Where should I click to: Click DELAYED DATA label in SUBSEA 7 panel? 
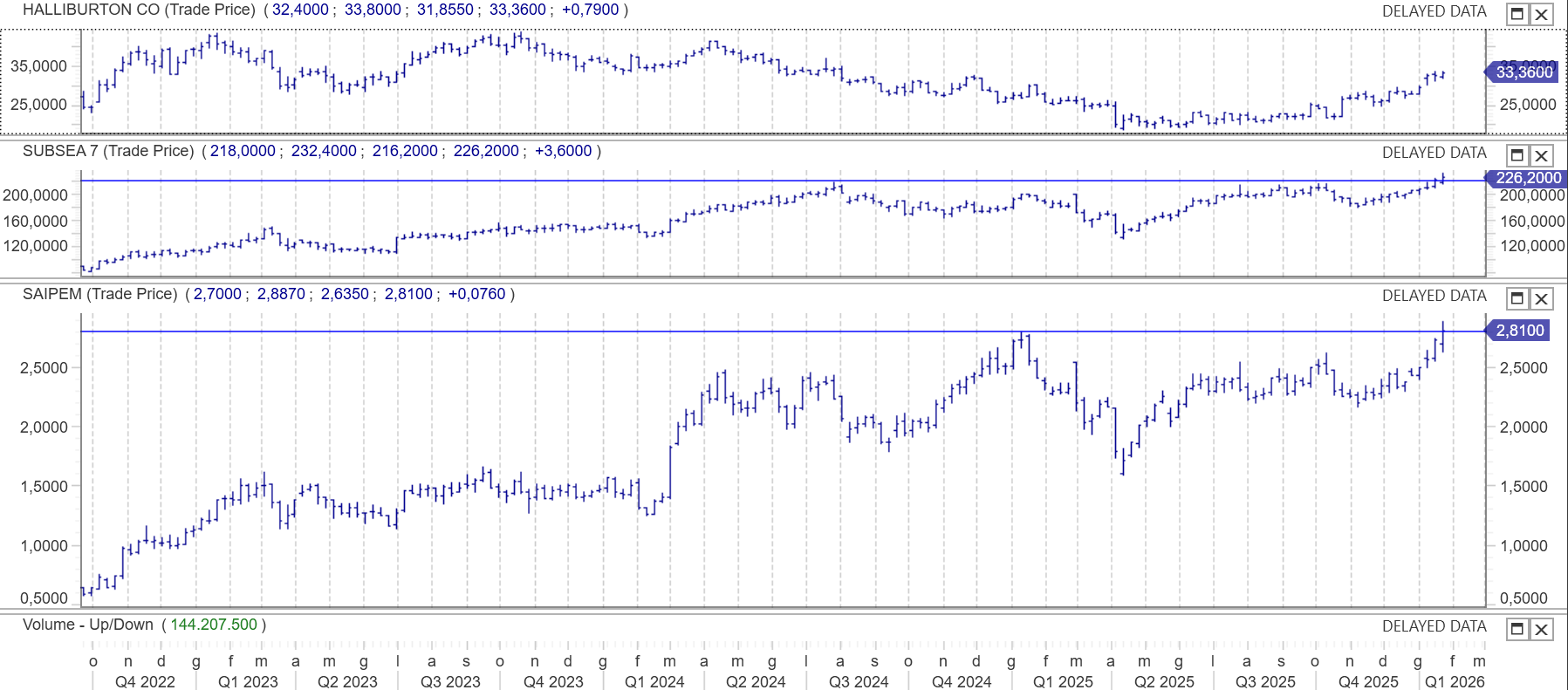pos(1434,153)
